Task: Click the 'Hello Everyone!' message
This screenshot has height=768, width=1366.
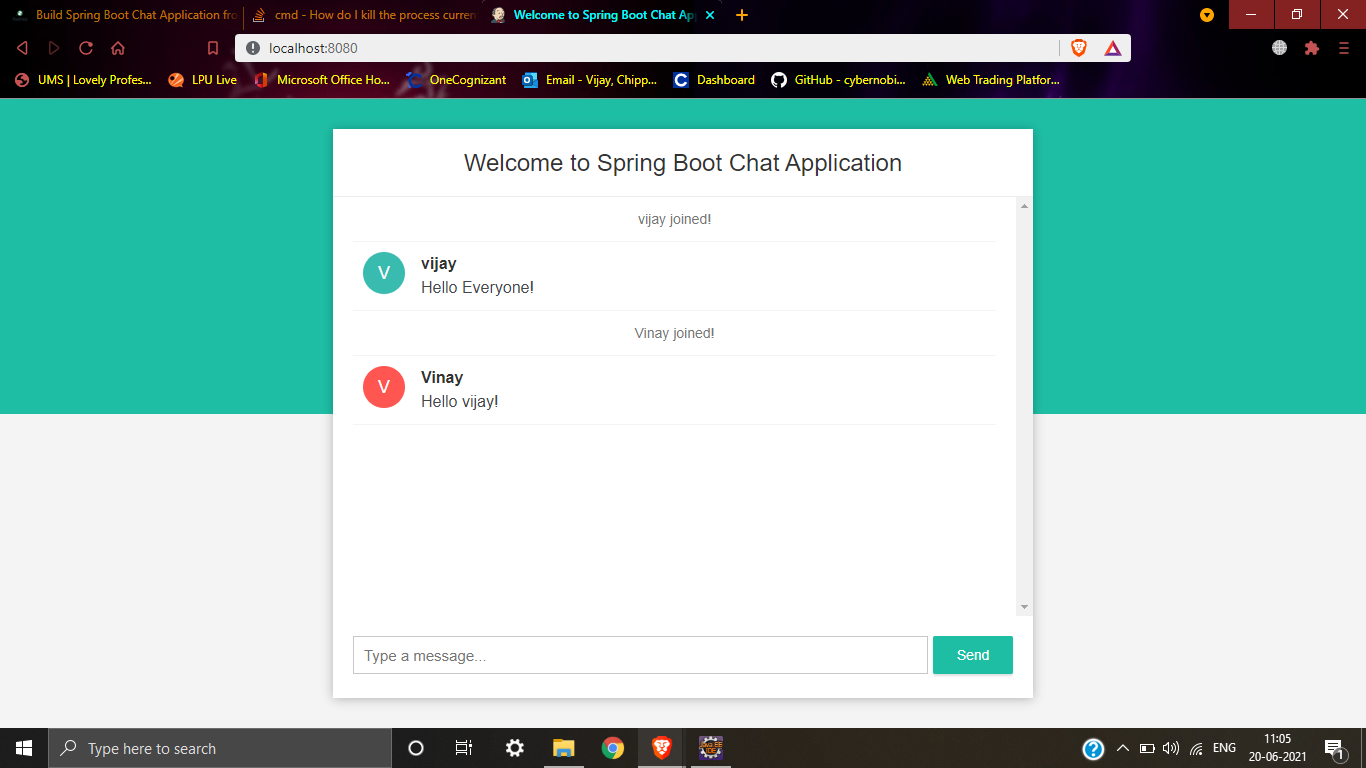Action: pos(477,288)
